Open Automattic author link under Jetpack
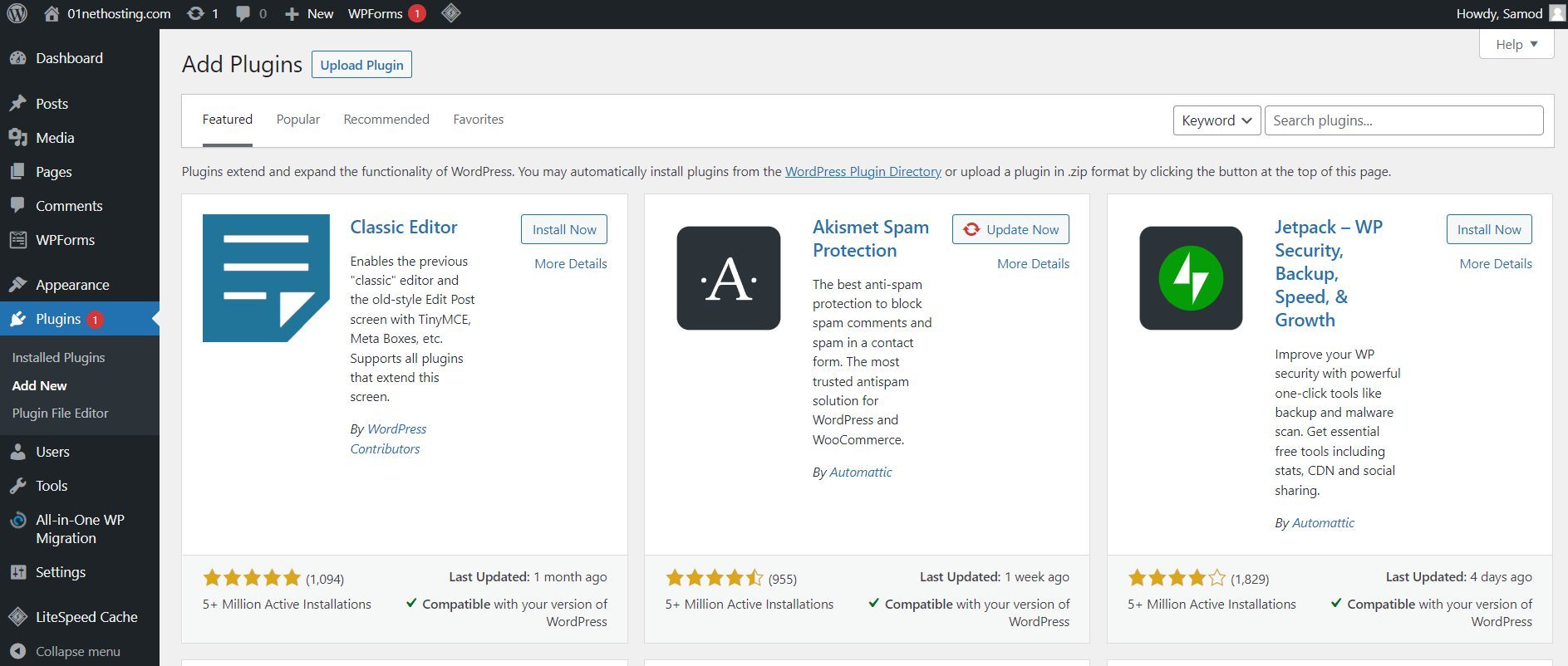Screen dimensions: 1568x666 (x=1323, y=522)
